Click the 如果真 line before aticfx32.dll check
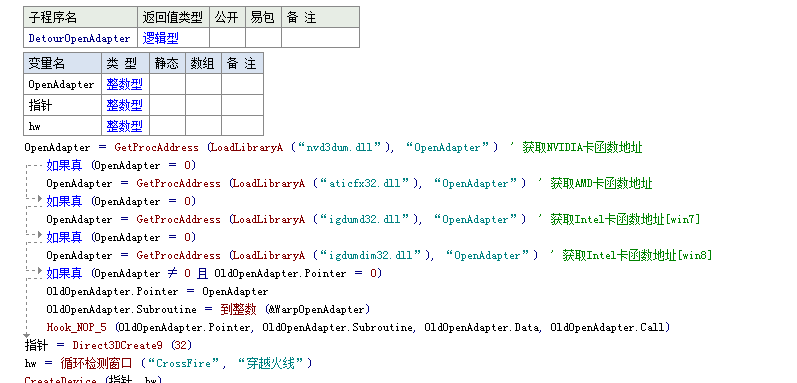This screenshot has width=797, height=383. (x=64, y=166)
